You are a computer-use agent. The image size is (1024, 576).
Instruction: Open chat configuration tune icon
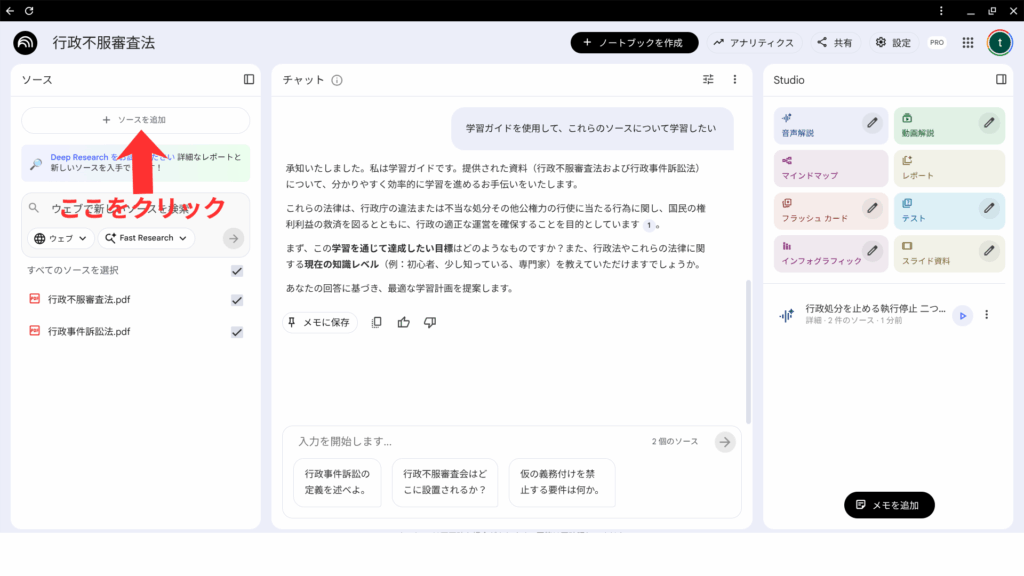pyautogui.click(x=708, y=80)
